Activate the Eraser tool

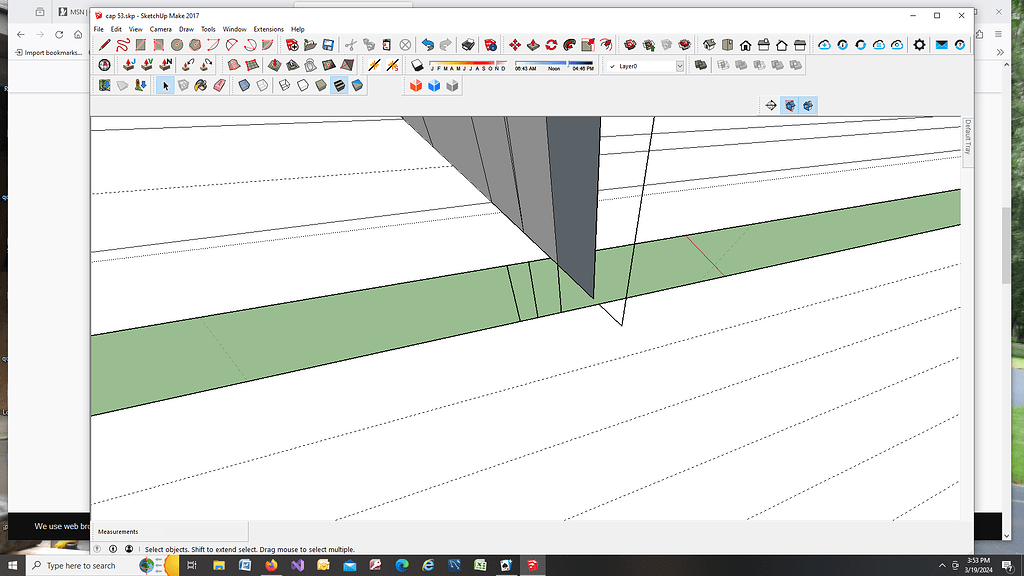tap(220, 85)
